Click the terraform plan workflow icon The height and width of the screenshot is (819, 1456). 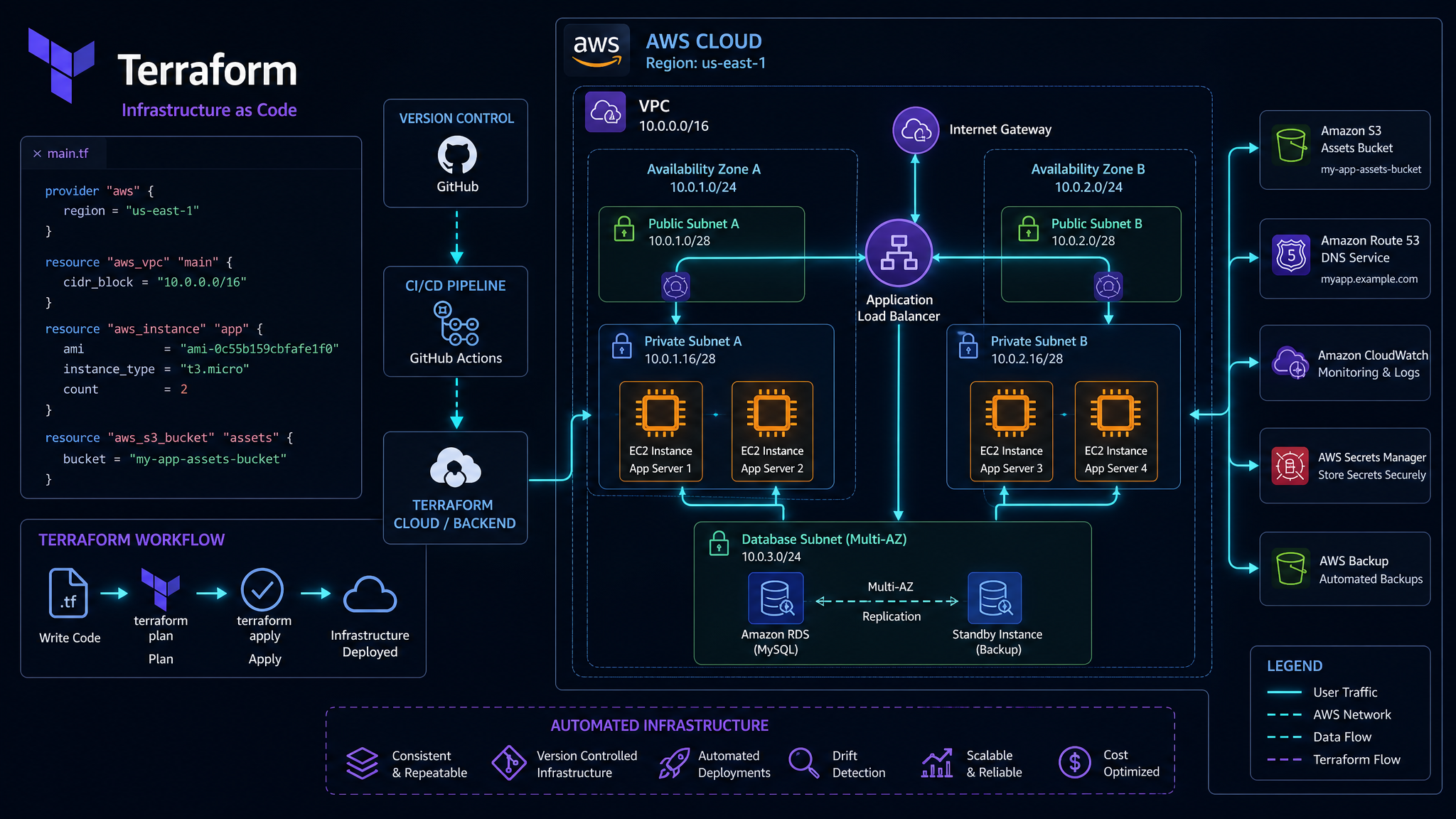click(x=161, y=589)
